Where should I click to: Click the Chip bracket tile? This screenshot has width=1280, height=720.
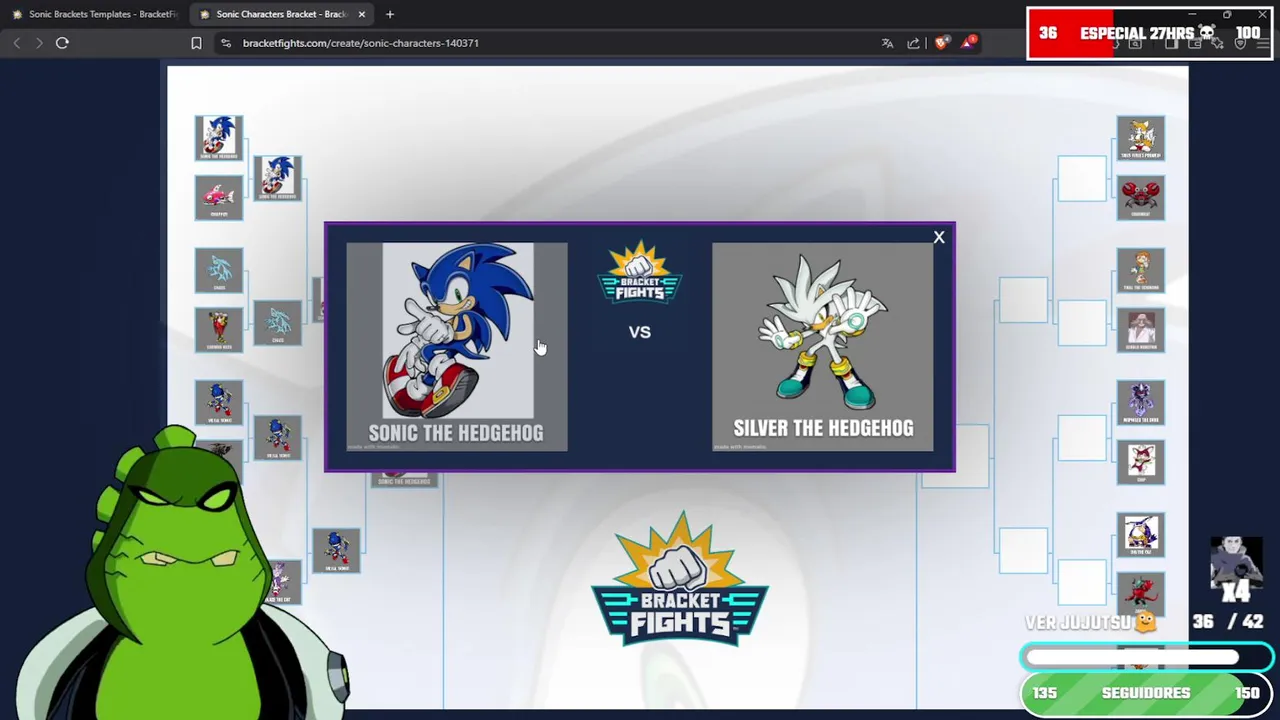click(1141, 462)
